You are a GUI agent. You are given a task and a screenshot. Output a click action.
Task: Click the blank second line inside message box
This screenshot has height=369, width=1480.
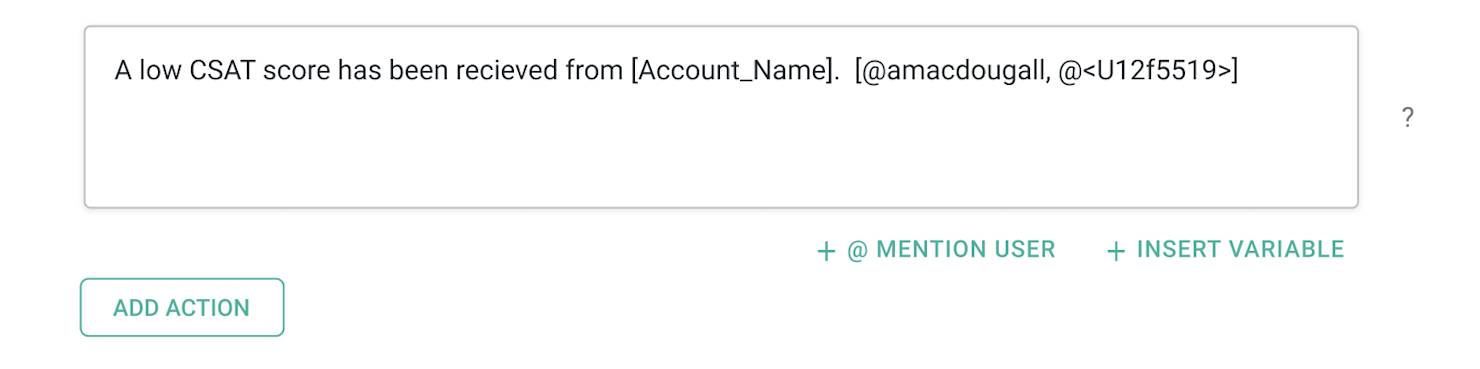[x=720, y=115]
